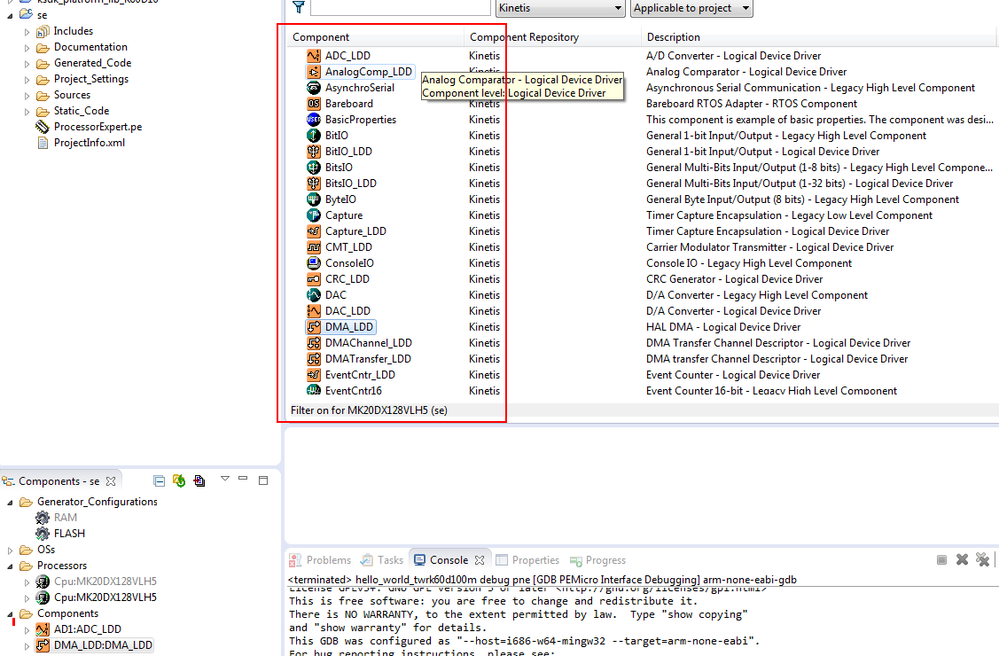This screenshot has width=999, height=656.
Task: Click the ProcessorExpert.pe file icon
Action: click(x=42, y=127)
